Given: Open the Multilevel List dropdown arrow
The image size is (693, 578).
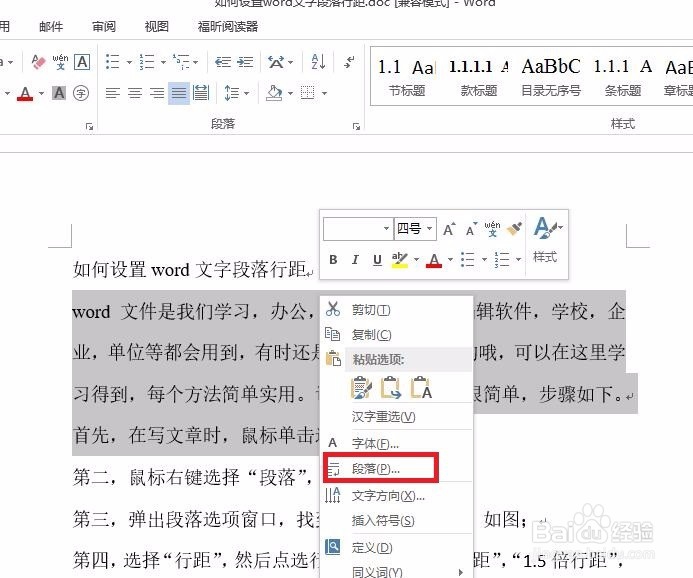Looking at the screenshot, I should click(195, 62).
